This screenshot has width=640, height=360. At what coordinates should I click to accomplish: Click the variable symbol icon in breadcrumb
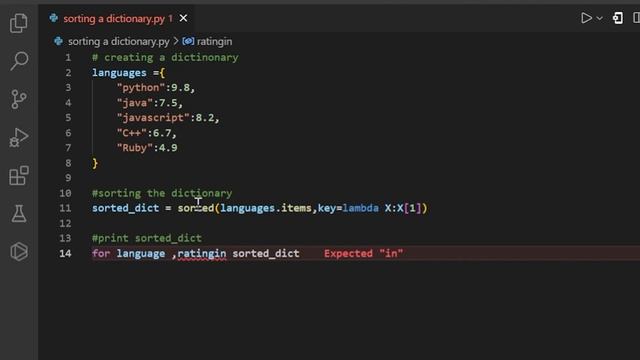pos(188,41)
